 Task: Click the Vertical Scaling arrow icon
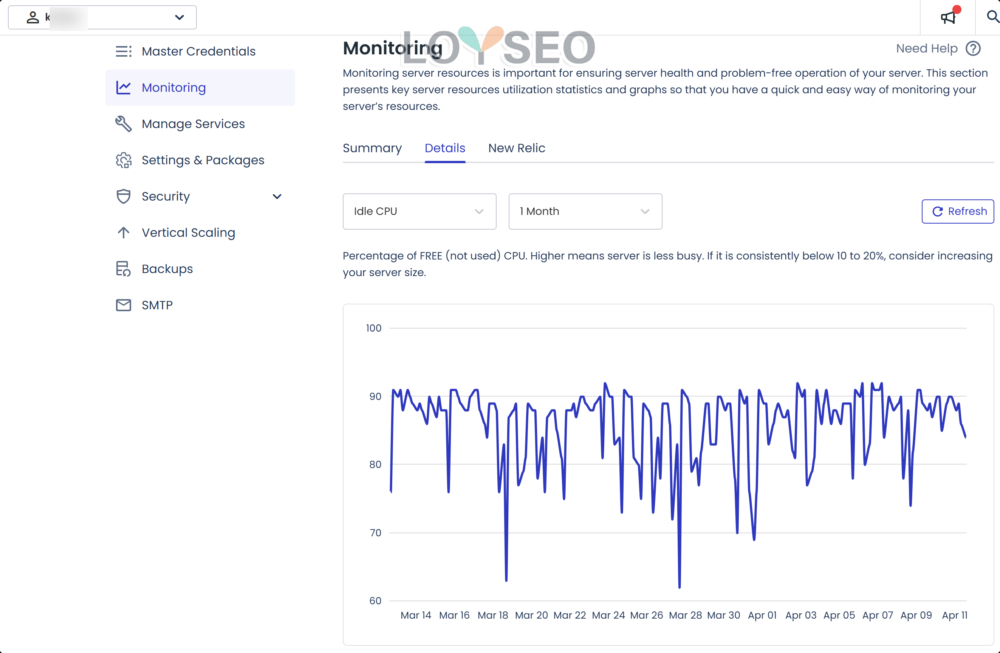[x=123, y=233]
